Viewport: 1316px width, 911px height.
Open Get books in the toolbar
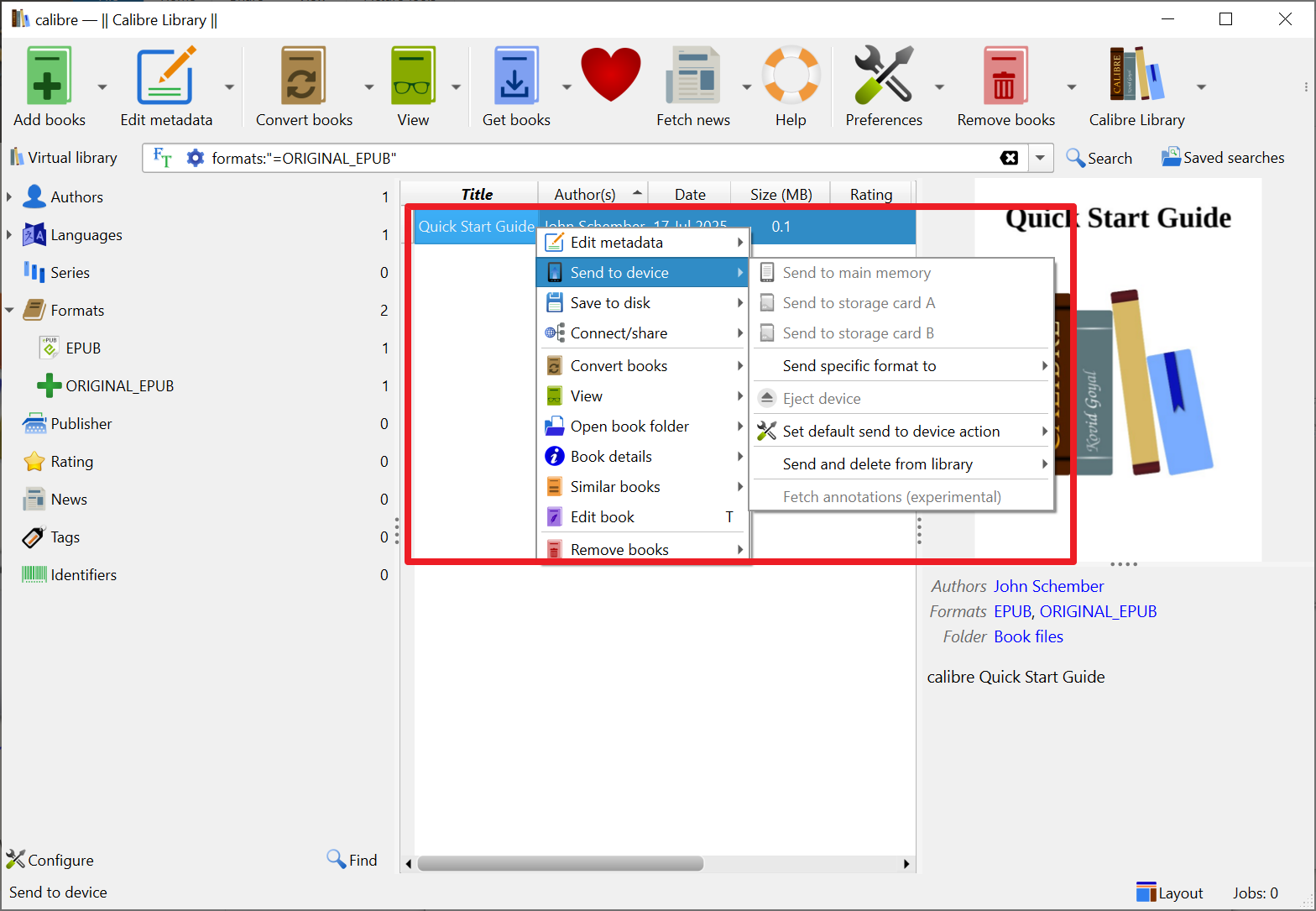tap(515, 76)
